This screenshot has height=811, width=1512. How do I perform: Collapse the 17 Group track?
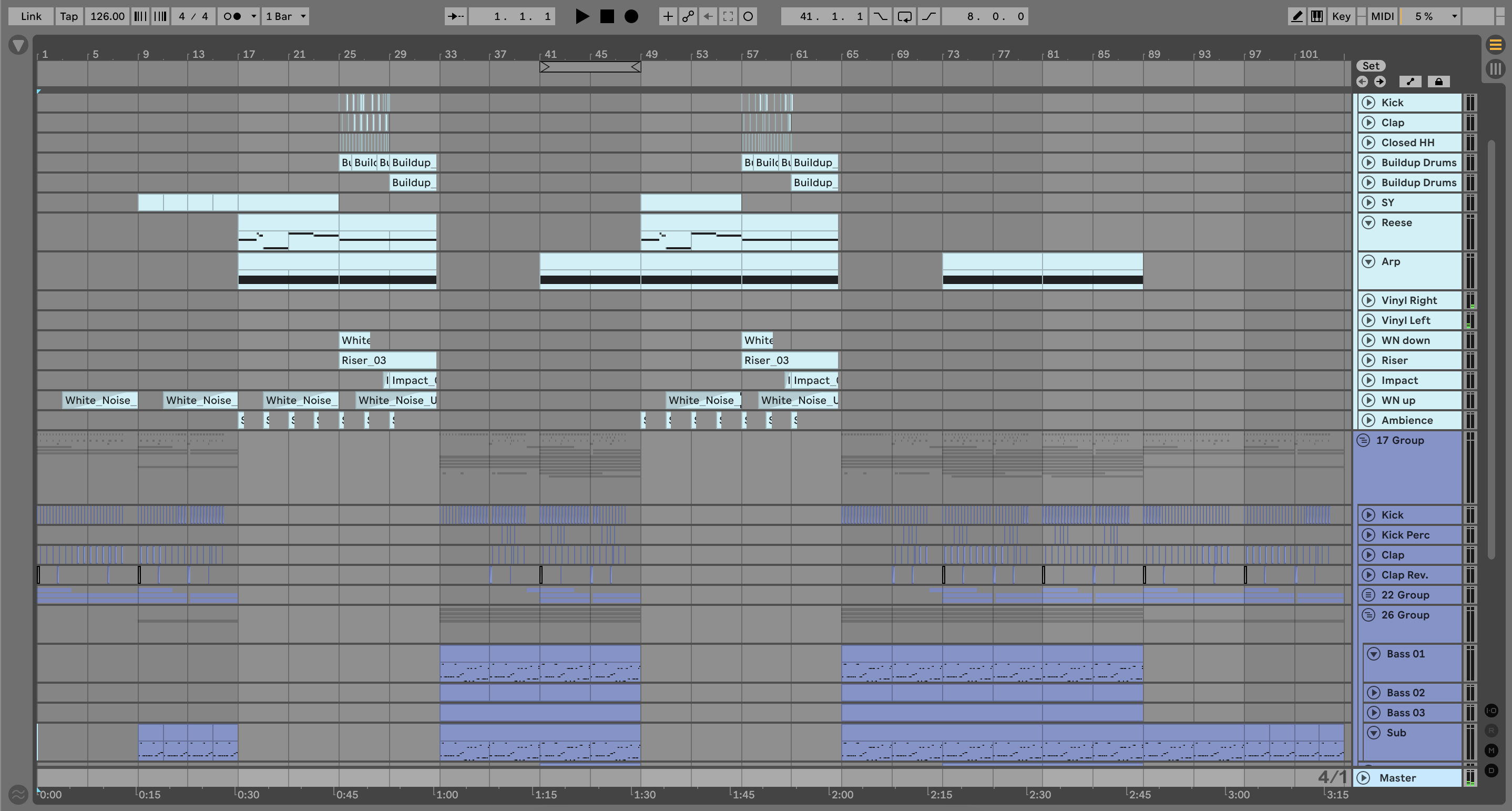pos(1364,440)
